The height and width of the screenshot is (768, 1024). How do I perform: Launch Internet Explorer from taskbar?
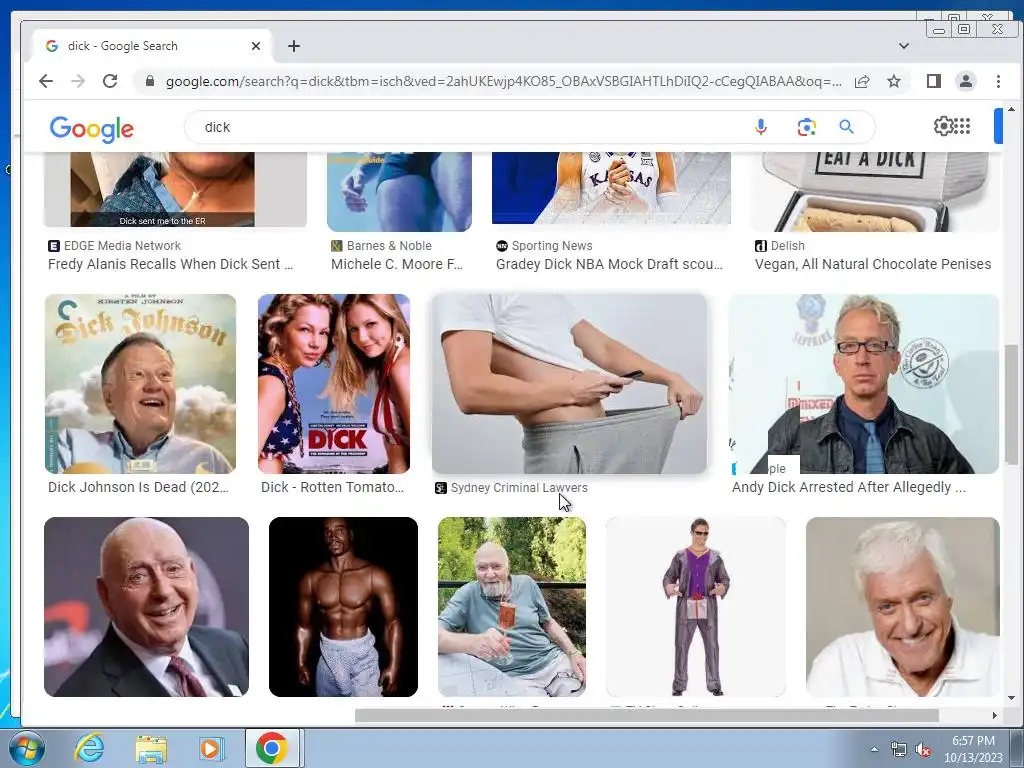click(x=89, y=748)
